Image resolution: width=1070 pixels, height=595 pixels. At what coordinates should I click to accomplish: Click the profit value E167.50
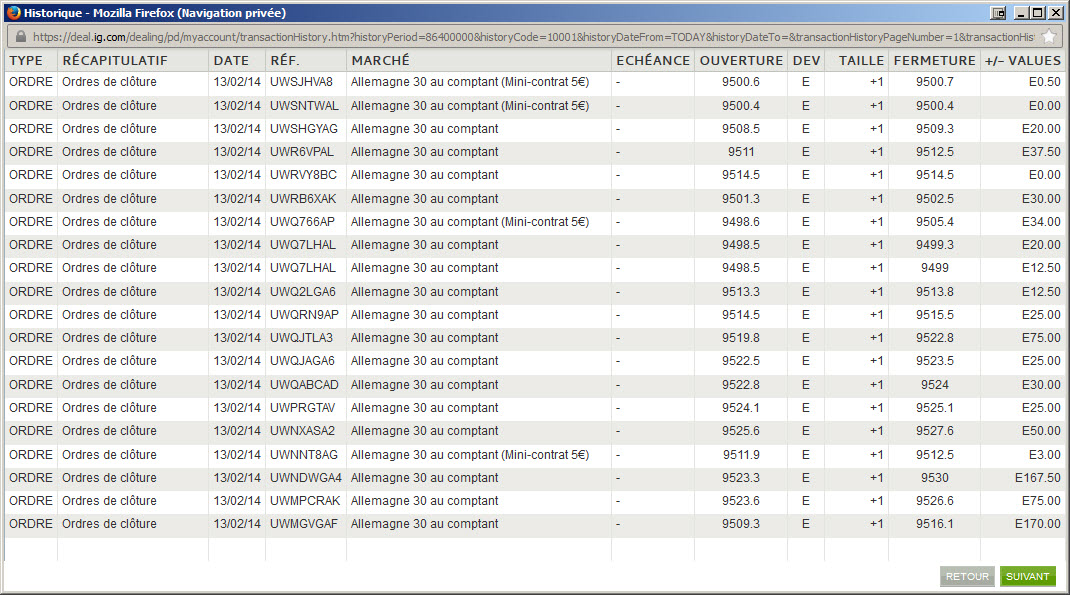click(1037, 478)
